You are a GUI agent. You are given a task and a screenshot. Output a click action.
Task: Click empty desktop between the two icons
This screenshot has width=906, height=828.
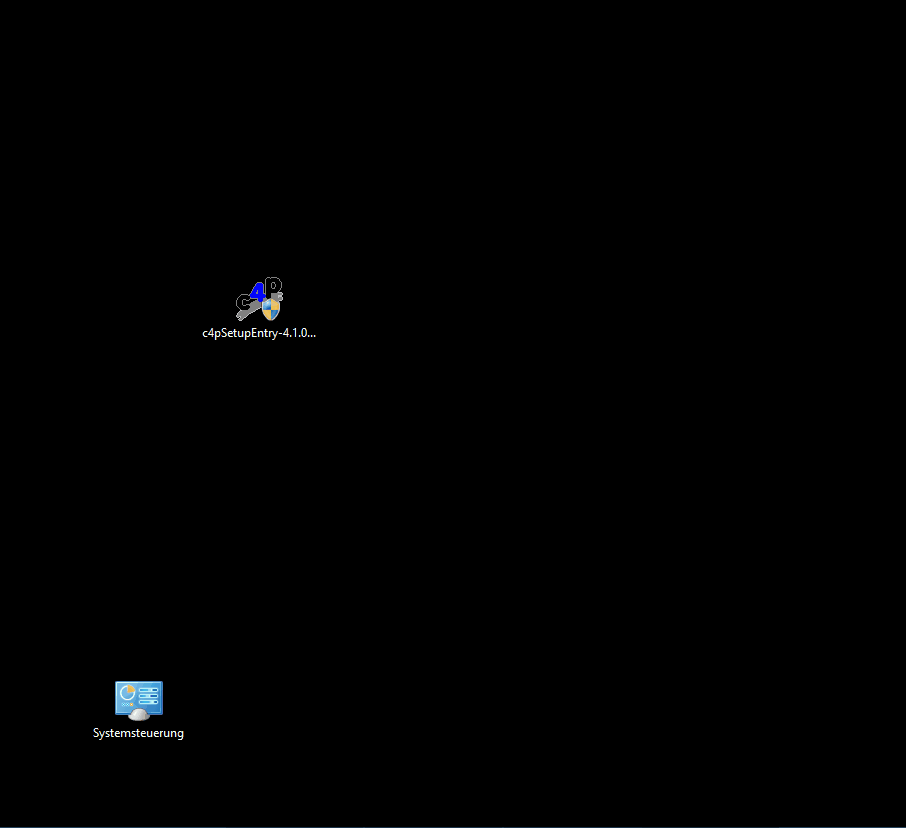[200, 510]
